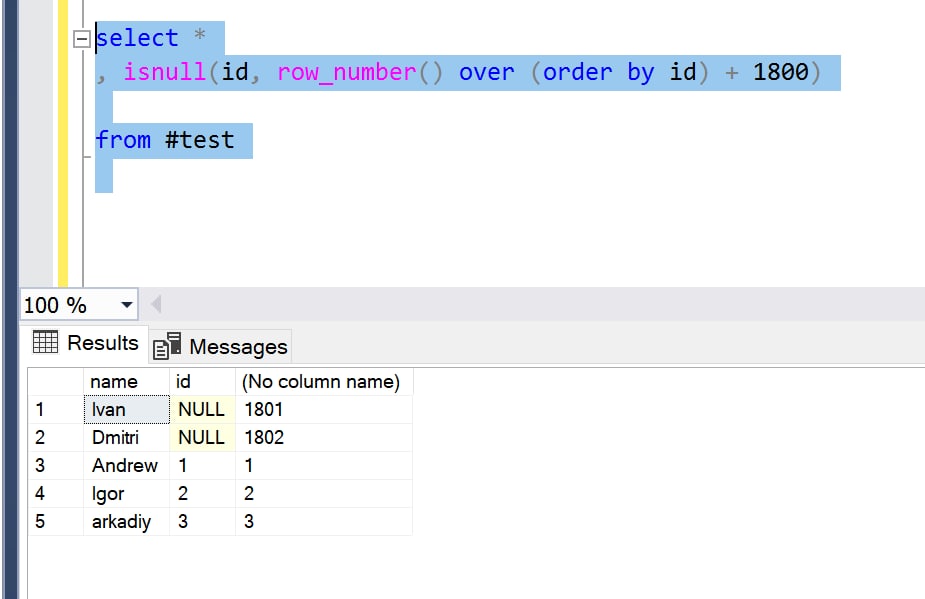
Task: Open the 100 % zoom dropdown
Action: tap(126, 305)
